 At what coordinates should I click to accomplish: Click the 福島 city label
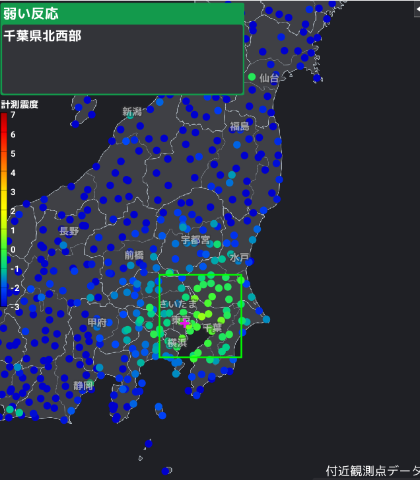pos(239,126)
